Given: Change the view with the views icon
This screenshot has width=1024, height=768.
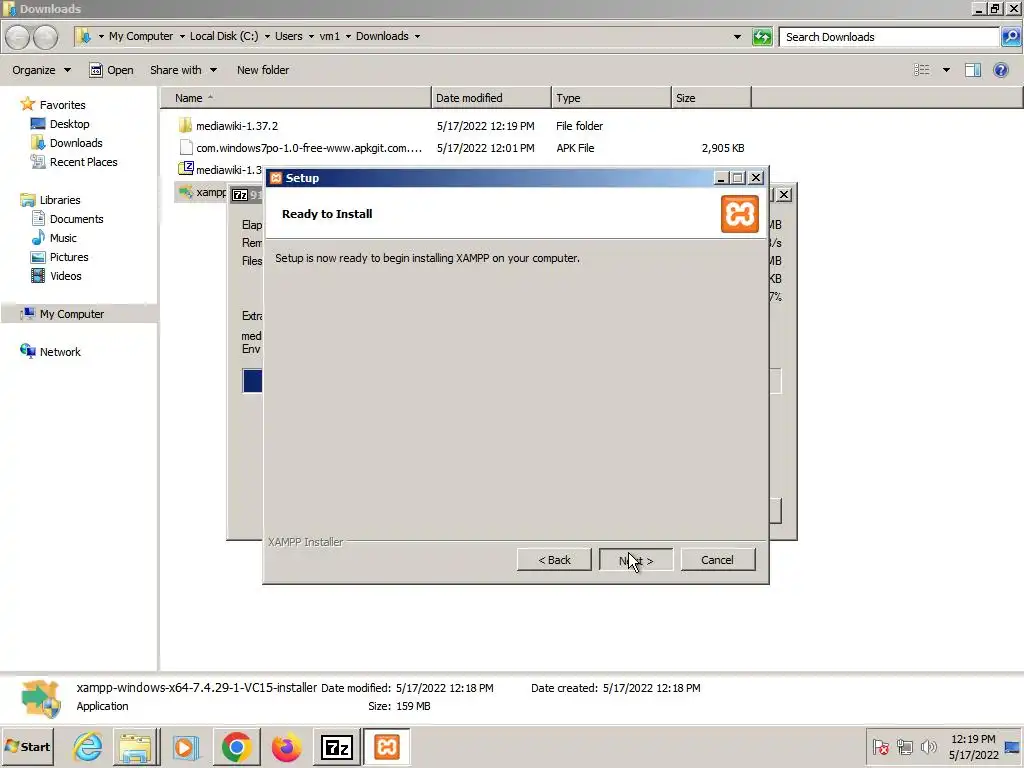Looking at the screenshot, I should click(921, 70).
